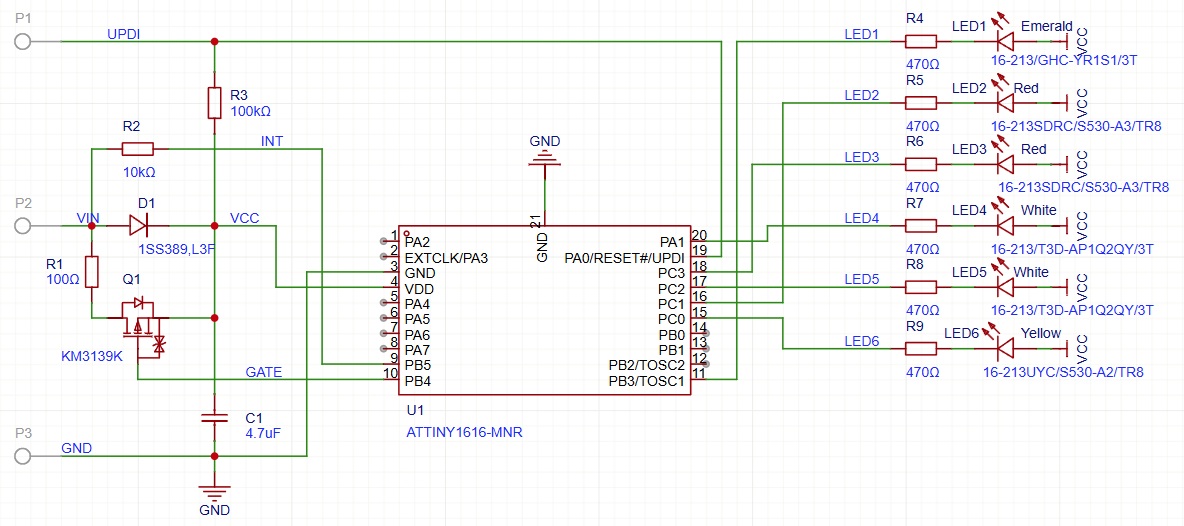Select resistor R4 symbol
Image resolution: width=1184 pixels, height=526 pixels.
[x=920, y=42]
